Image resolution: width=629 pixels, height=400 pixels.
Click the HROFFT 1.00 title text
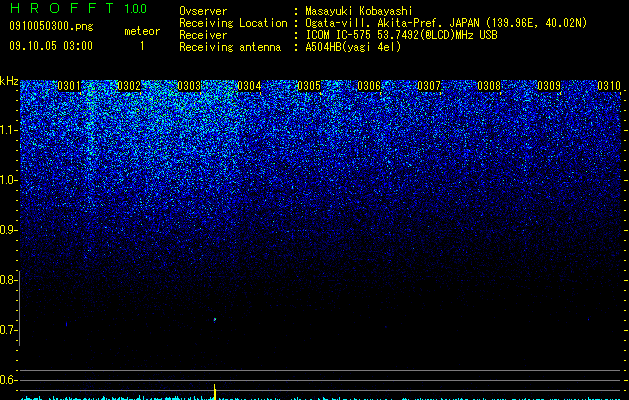click(78, 8)
